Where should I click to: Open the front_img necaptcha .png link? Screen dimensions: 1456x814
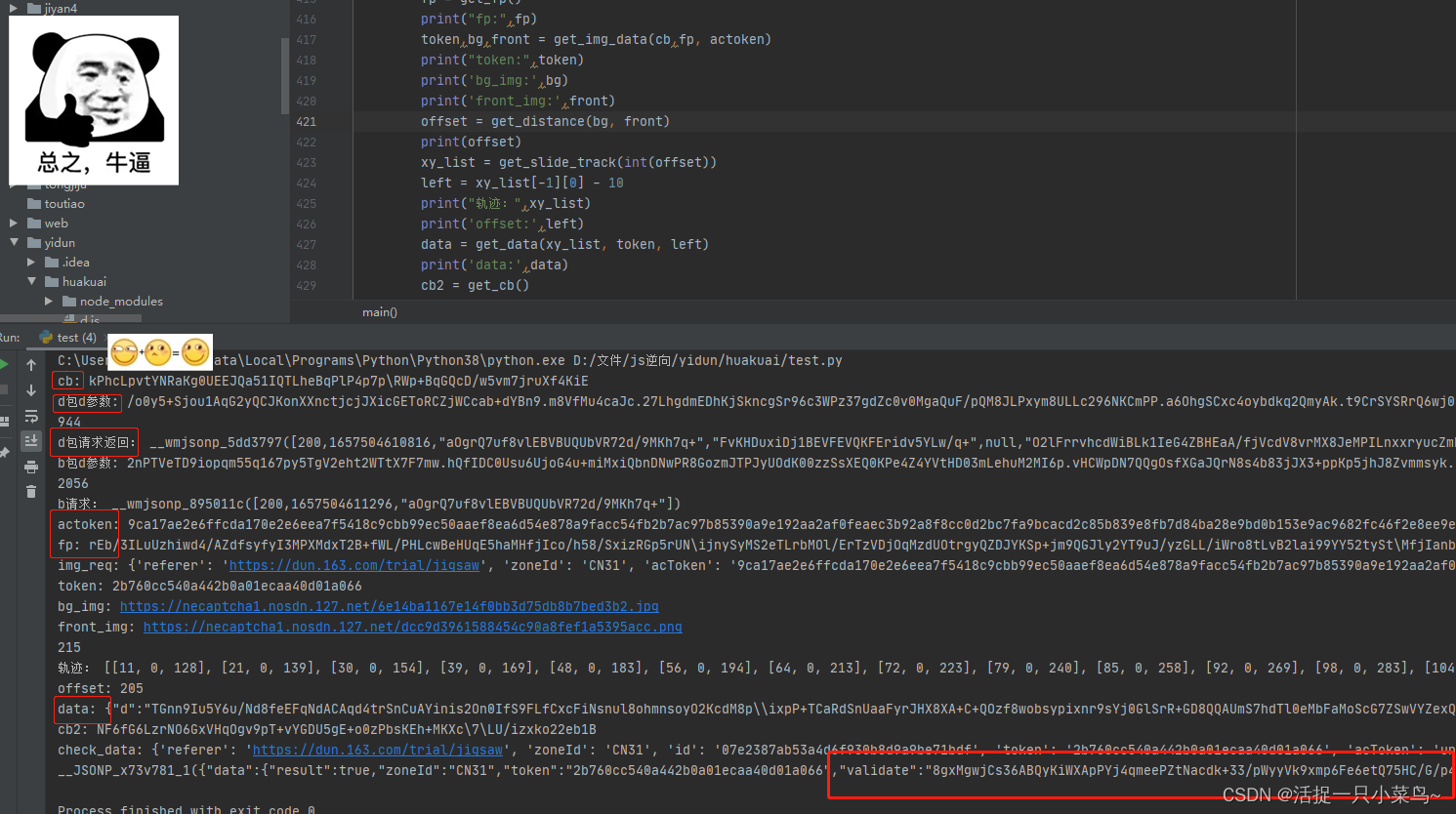412,627
